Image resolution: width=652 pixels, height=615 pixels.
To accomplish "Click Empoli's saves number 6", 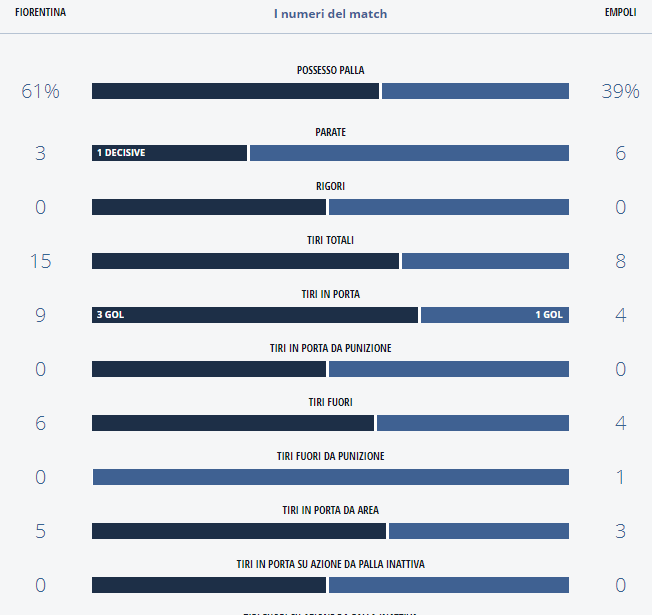I will 620,153.
